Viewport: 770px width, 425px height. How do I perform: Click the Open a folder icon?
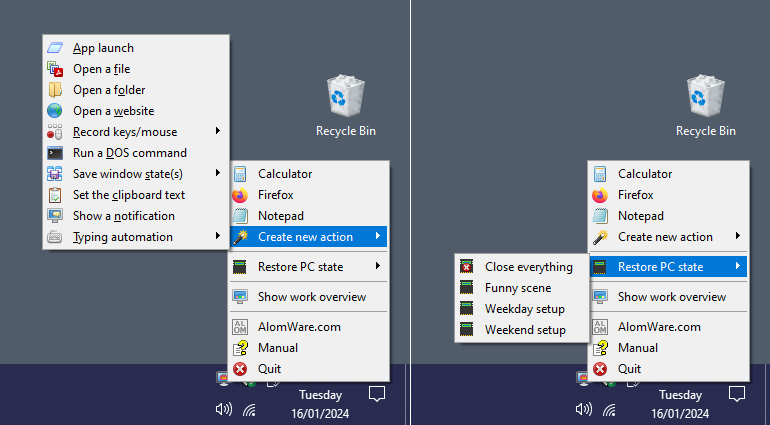(55, 90)
